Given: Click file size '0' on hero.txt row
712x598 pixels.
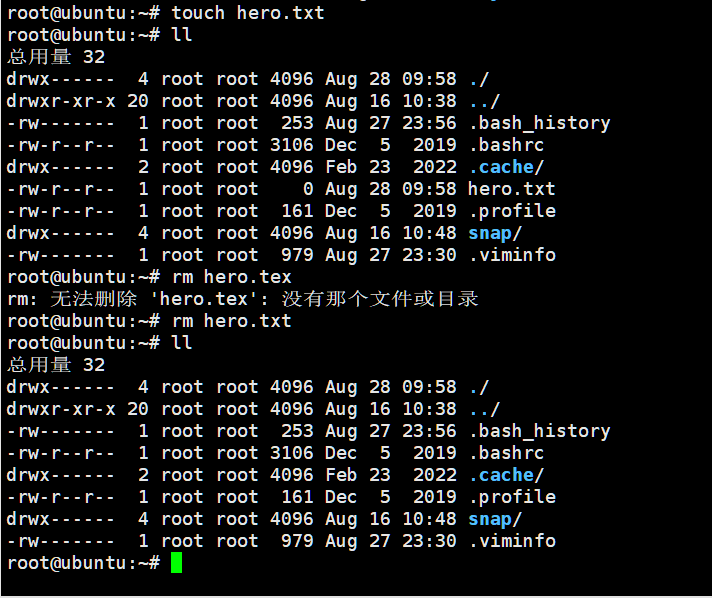Looking at the screenshot, I should (x=308, y=189).
